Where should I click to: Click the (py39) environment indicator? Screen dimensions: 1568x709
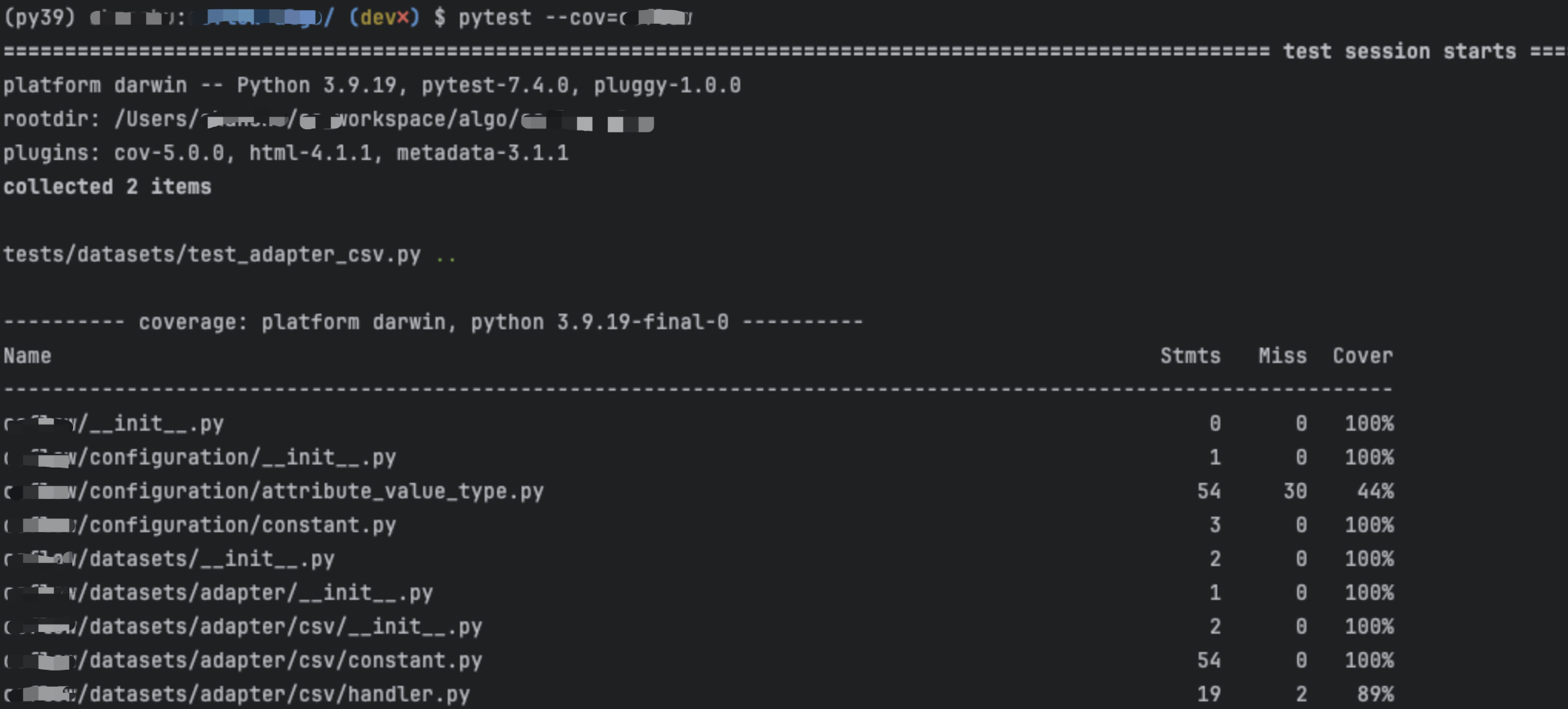39,17
